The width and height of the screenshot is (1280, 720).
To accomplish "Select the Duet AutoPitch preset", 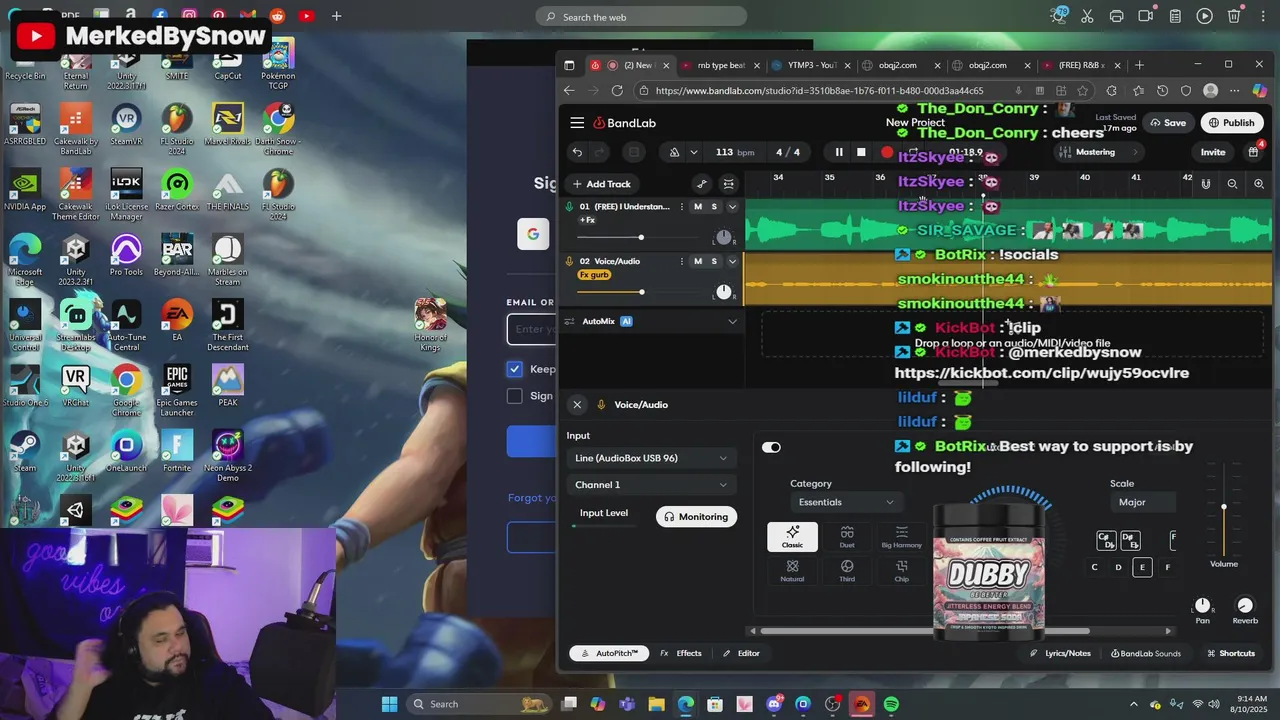I will click(847, 537).
